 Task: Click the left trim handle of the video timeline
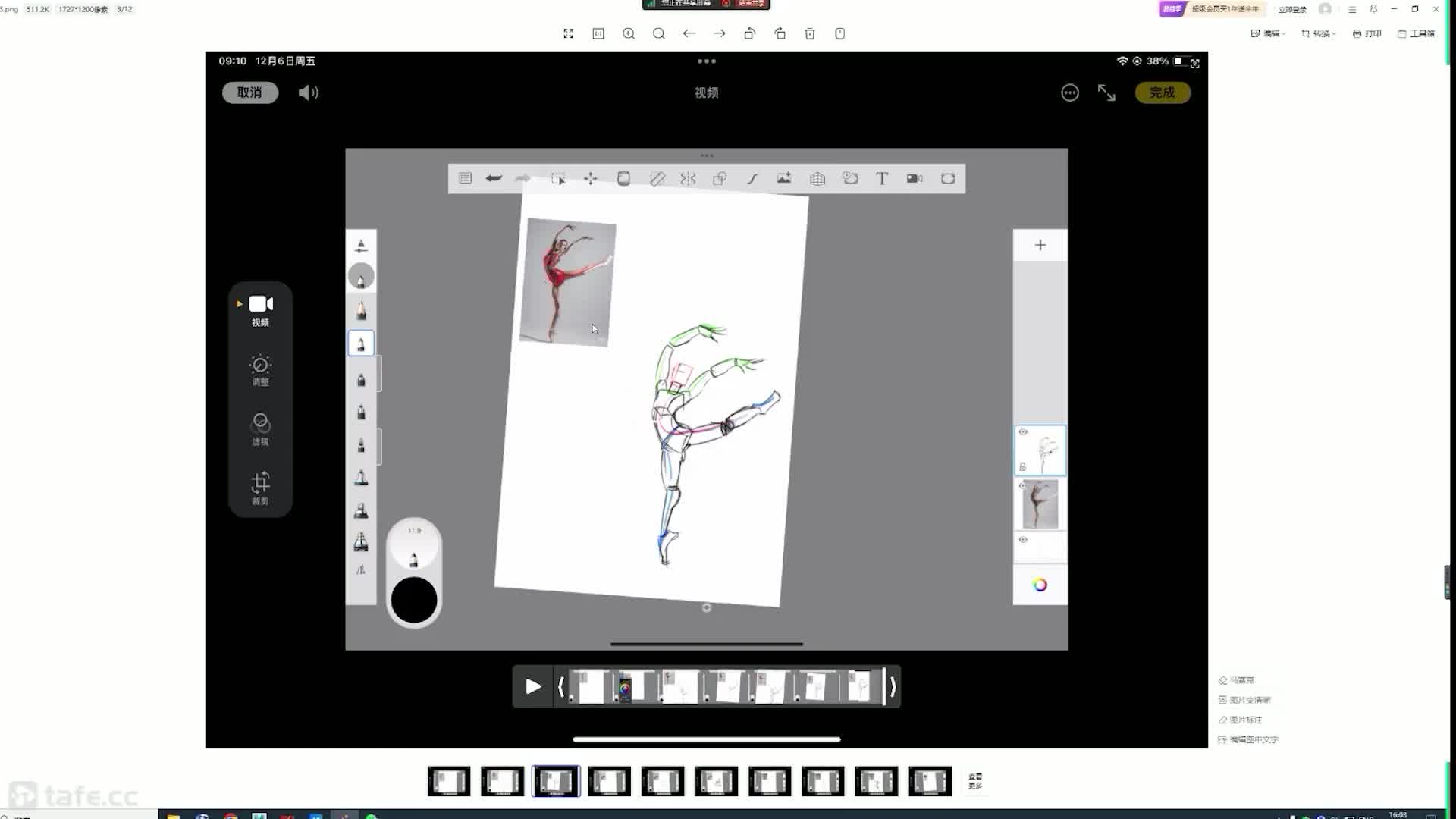click(561, 686)
